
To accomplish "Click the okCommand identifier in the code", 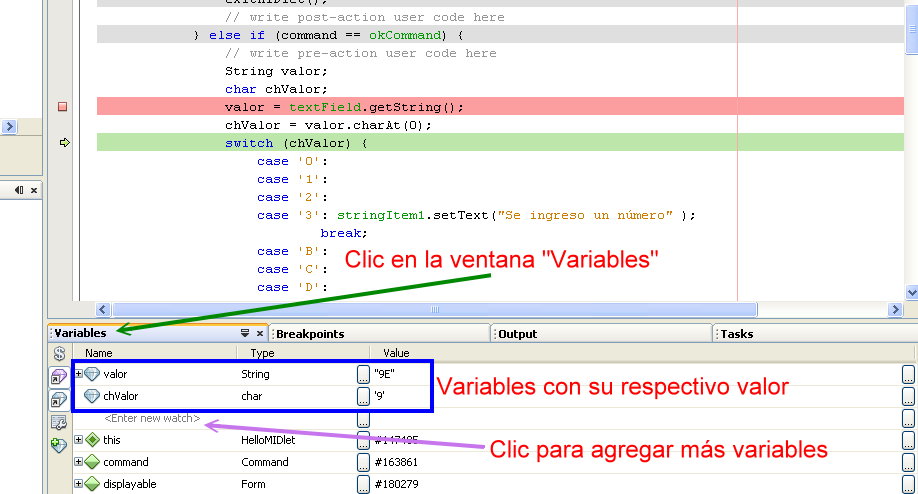I will point(405,35).
